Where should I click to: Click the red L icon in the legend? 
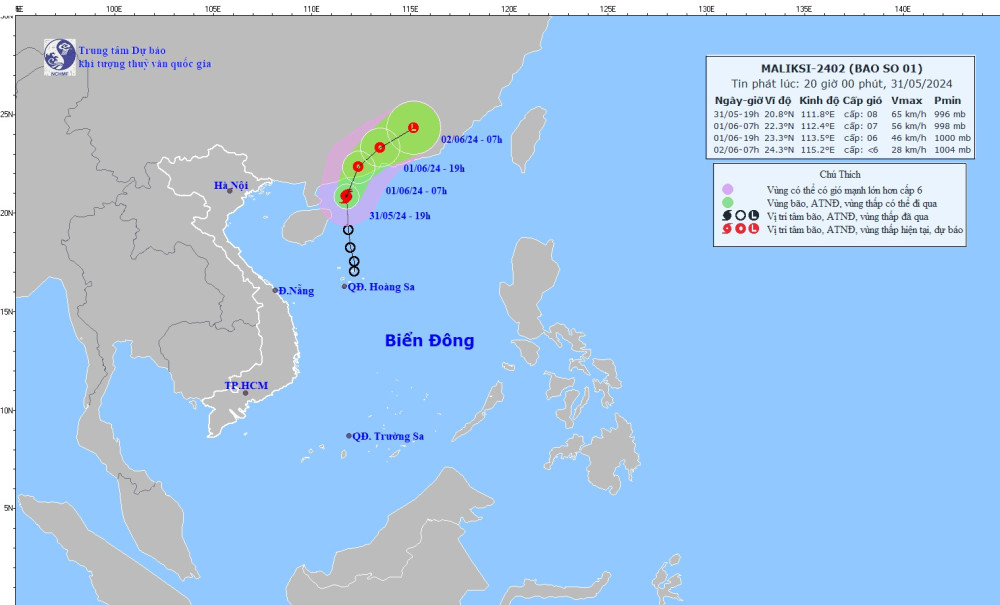point(753,229)
